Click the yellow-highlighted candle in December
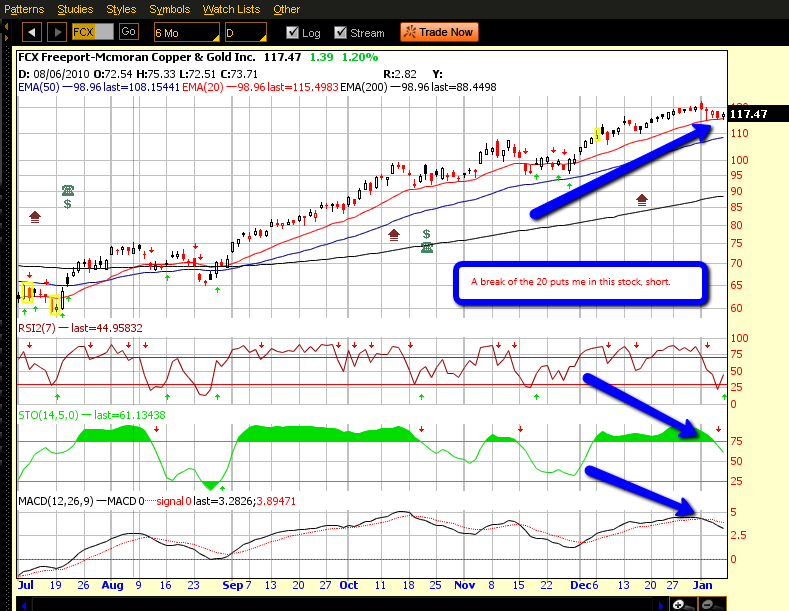This screenshot has width=789, height=611. pos(597,134)
